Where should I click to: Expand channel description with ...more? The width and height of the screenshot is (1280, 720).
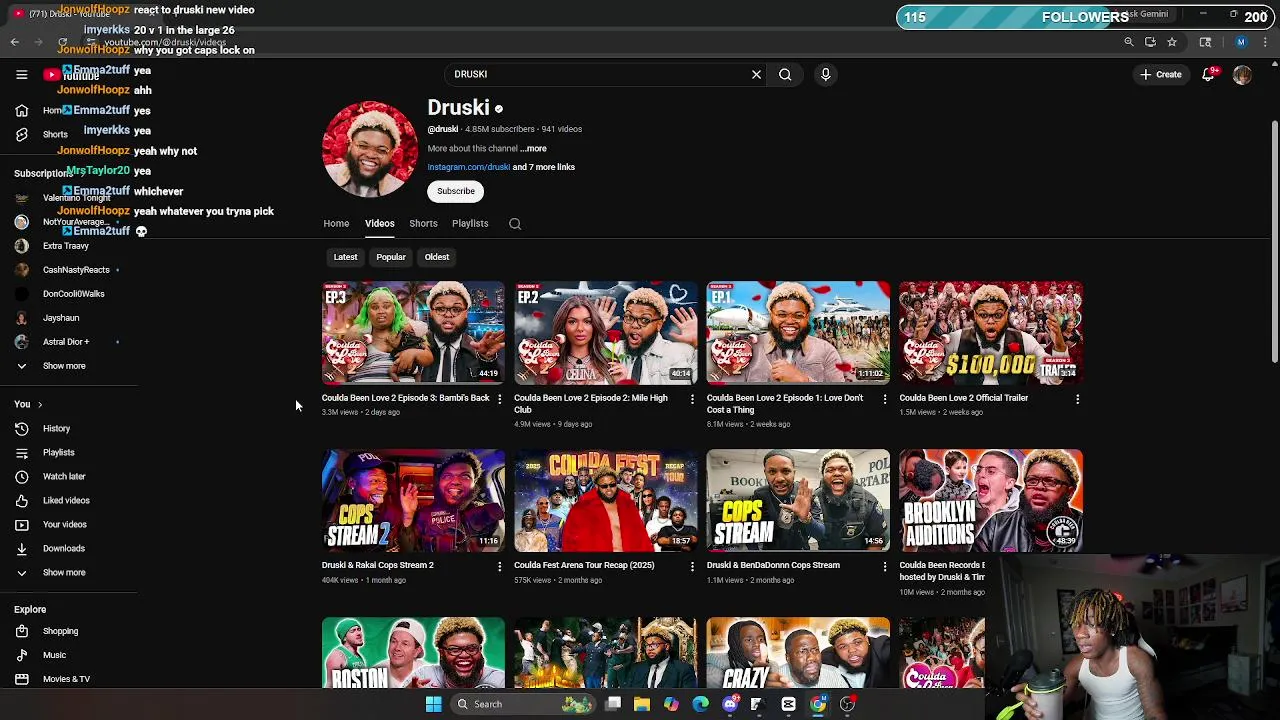tap(533, 148)
